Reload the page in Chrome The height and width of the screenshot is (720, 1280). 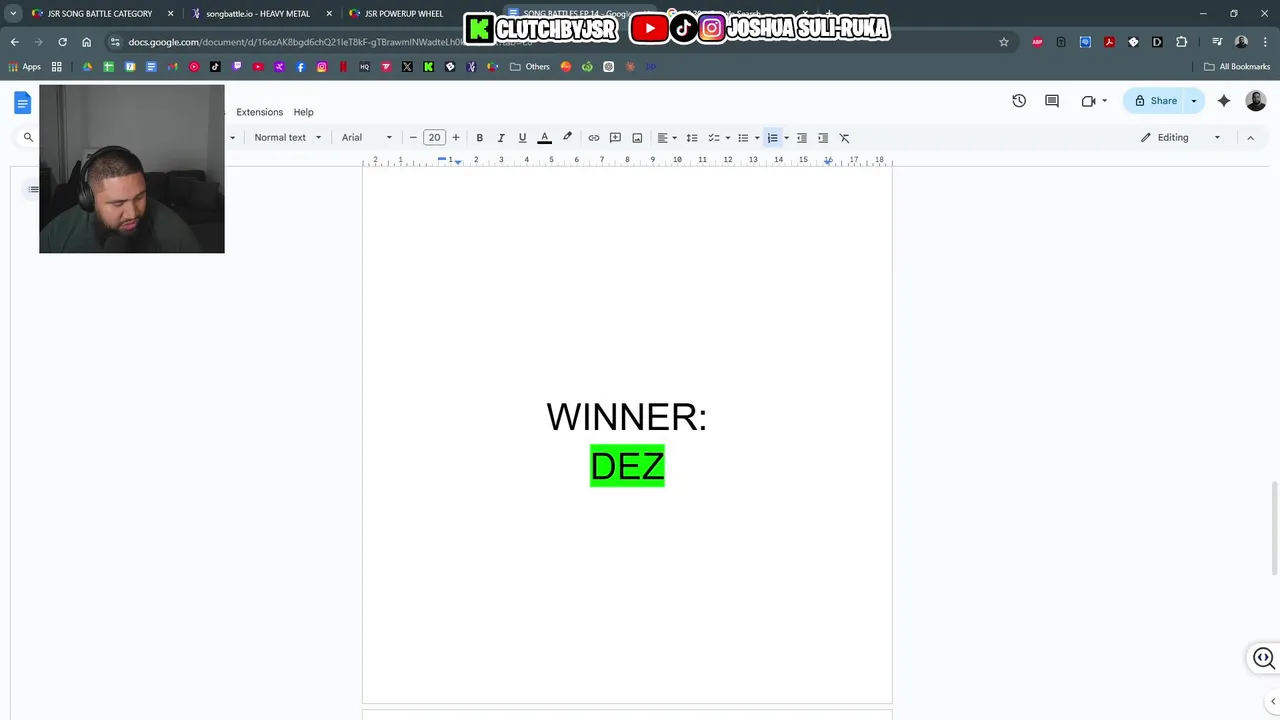[62, 42]
